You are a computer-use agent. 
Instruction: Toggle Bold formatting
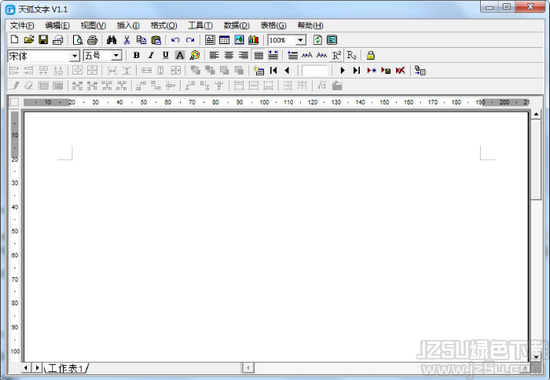136,55
